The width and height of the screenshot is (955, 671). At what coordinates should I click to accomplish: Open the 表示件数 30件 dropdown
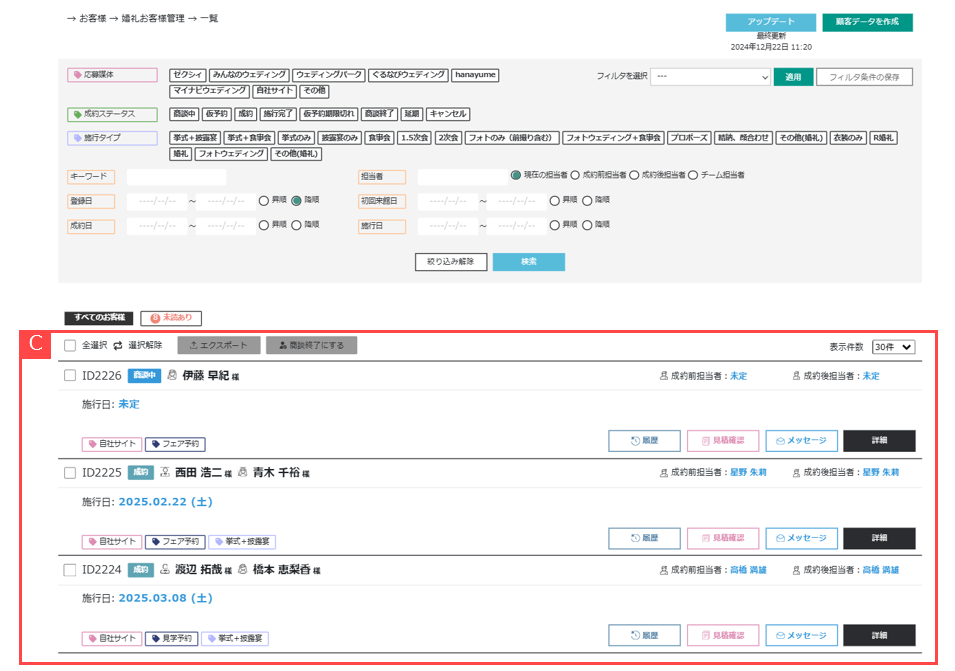coord(893,346)
